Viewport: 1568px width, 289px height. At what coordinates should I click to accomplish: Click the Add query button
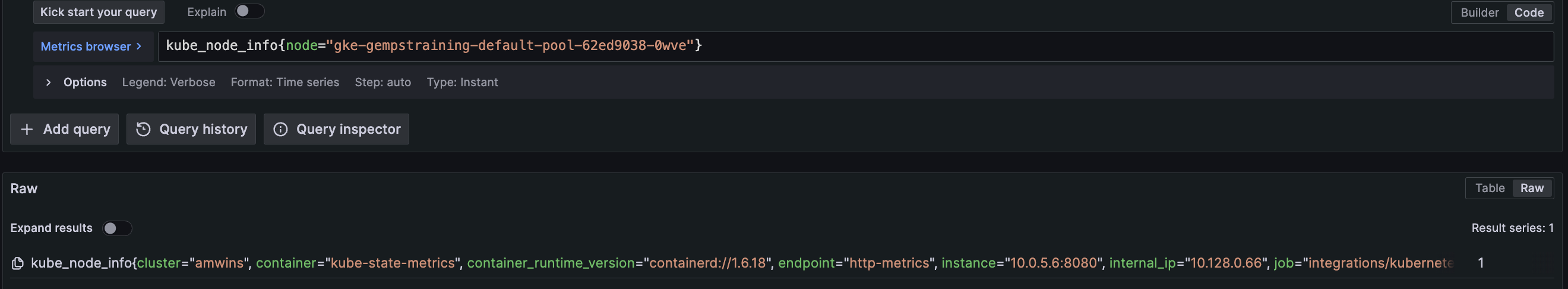[x=65, y=129]
